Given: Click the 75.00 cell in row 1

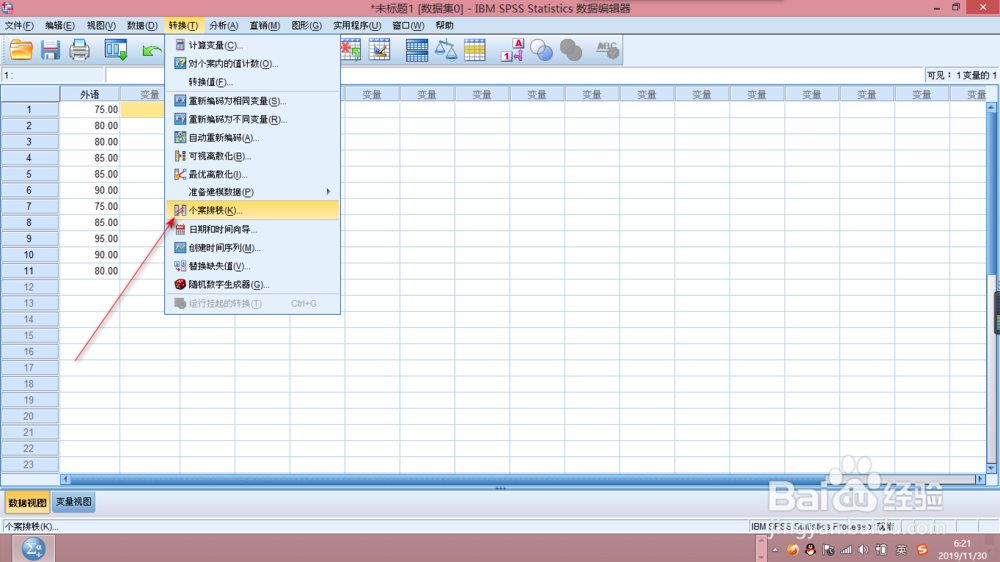Looking at the screenshot, I should (90, 110).
